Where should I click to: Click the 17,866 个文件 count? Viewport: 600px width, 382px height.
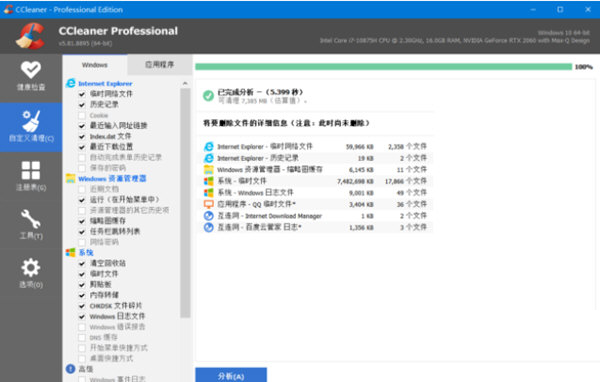[x=406, y=181]
